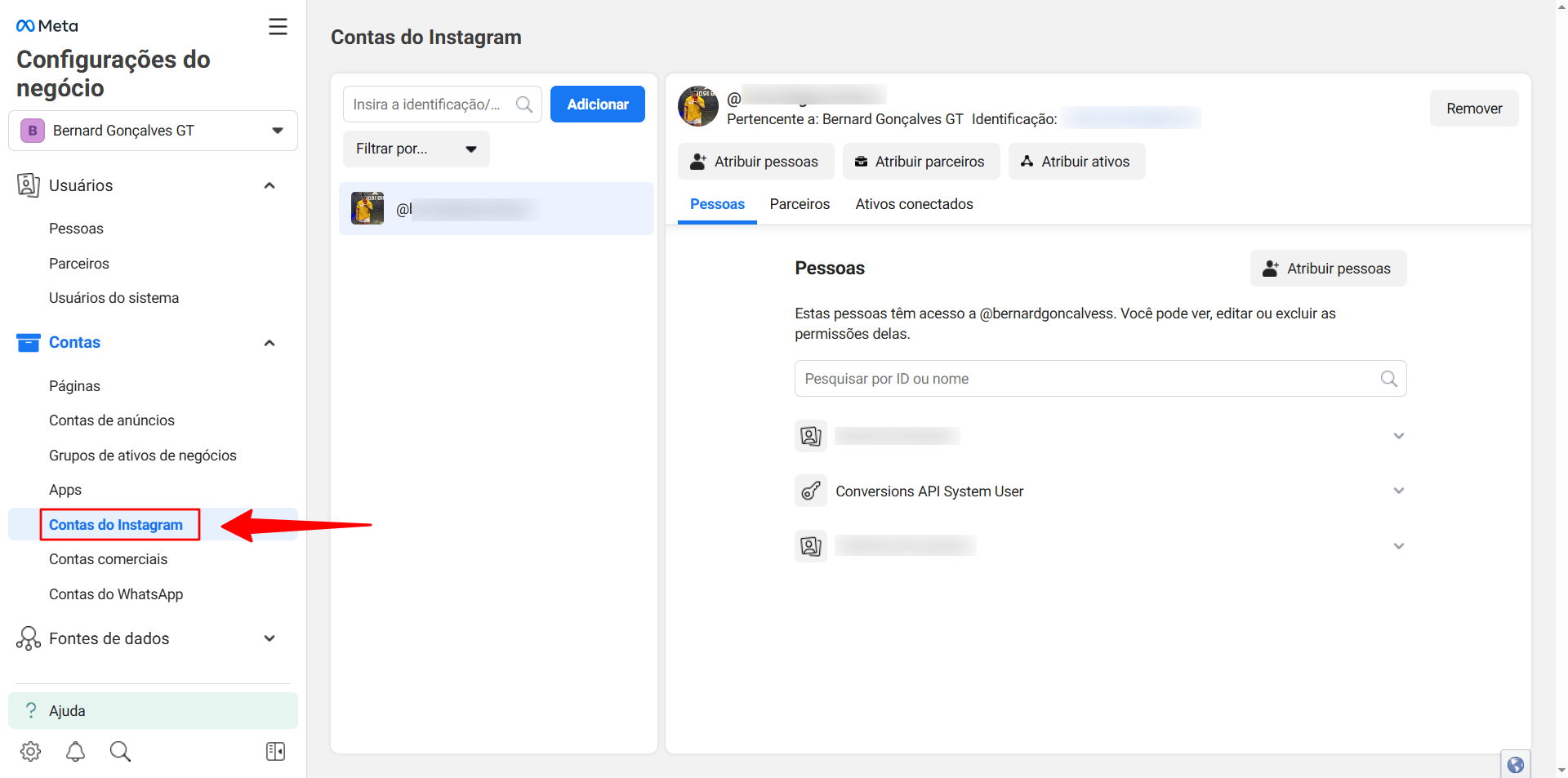
Task: Click Atribuir pessoas beside Pessoas heading
Action: pyautogui.click(x=1328, y=269)
